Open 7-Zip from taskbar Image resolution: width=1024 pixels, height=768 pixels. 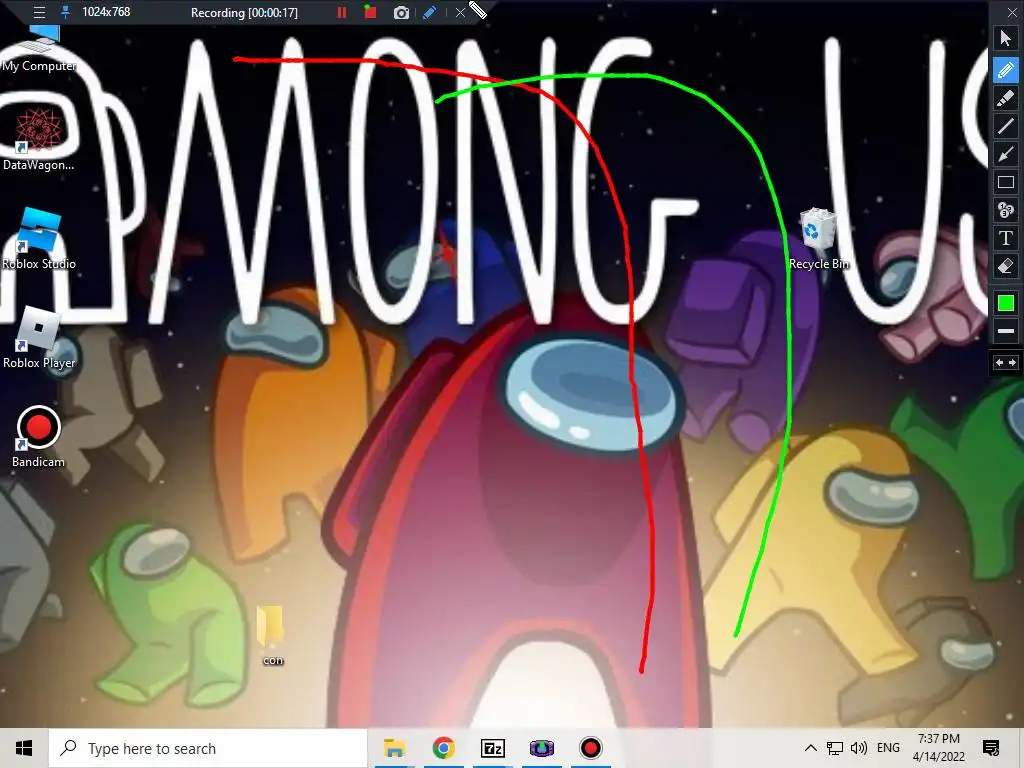(x=492, y=748)
